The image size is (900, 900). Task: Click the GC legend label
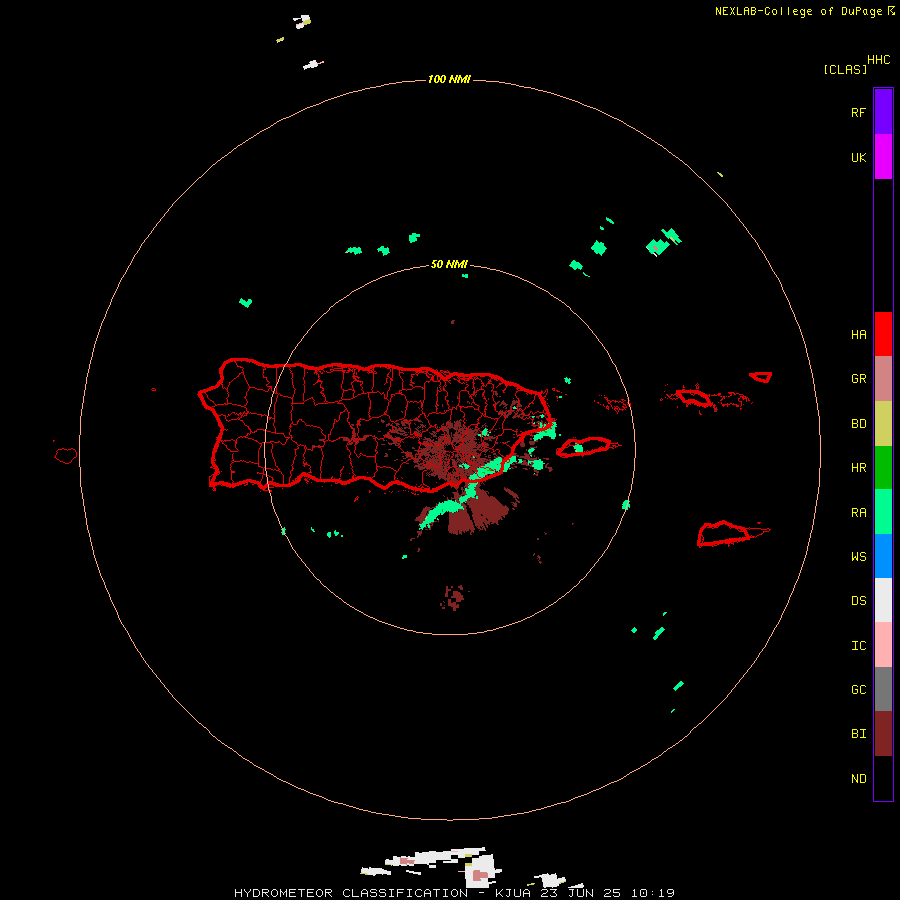tap(858, 690)
